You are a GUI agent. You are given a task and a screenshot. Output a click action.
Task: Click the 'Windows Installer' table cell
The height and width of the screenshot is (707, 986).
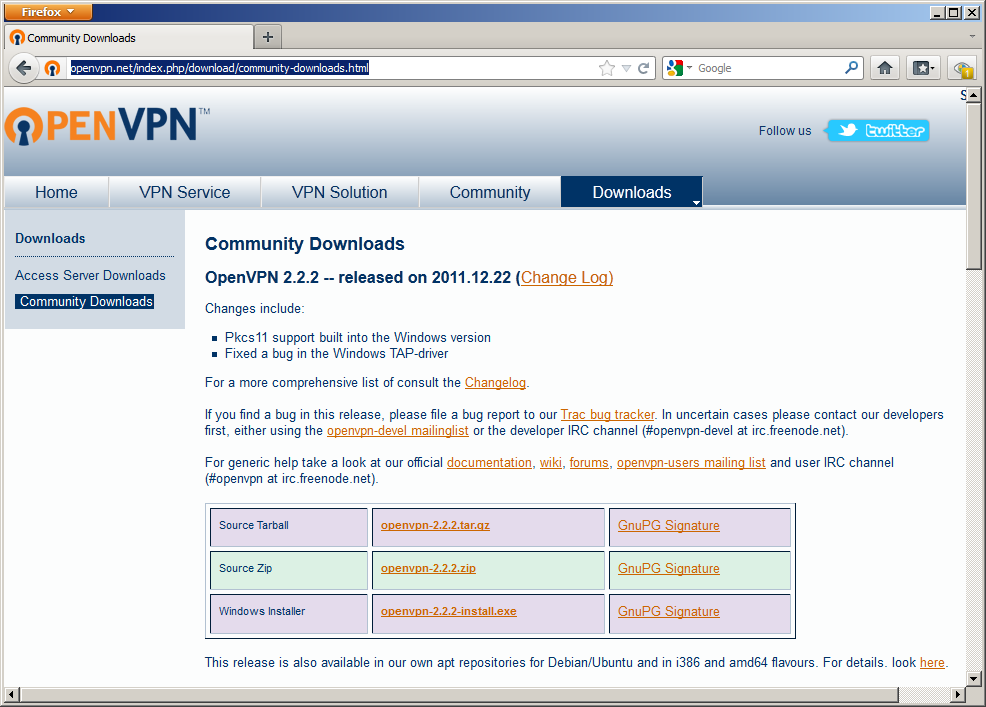pyautogui.click(x=289, y=613)
